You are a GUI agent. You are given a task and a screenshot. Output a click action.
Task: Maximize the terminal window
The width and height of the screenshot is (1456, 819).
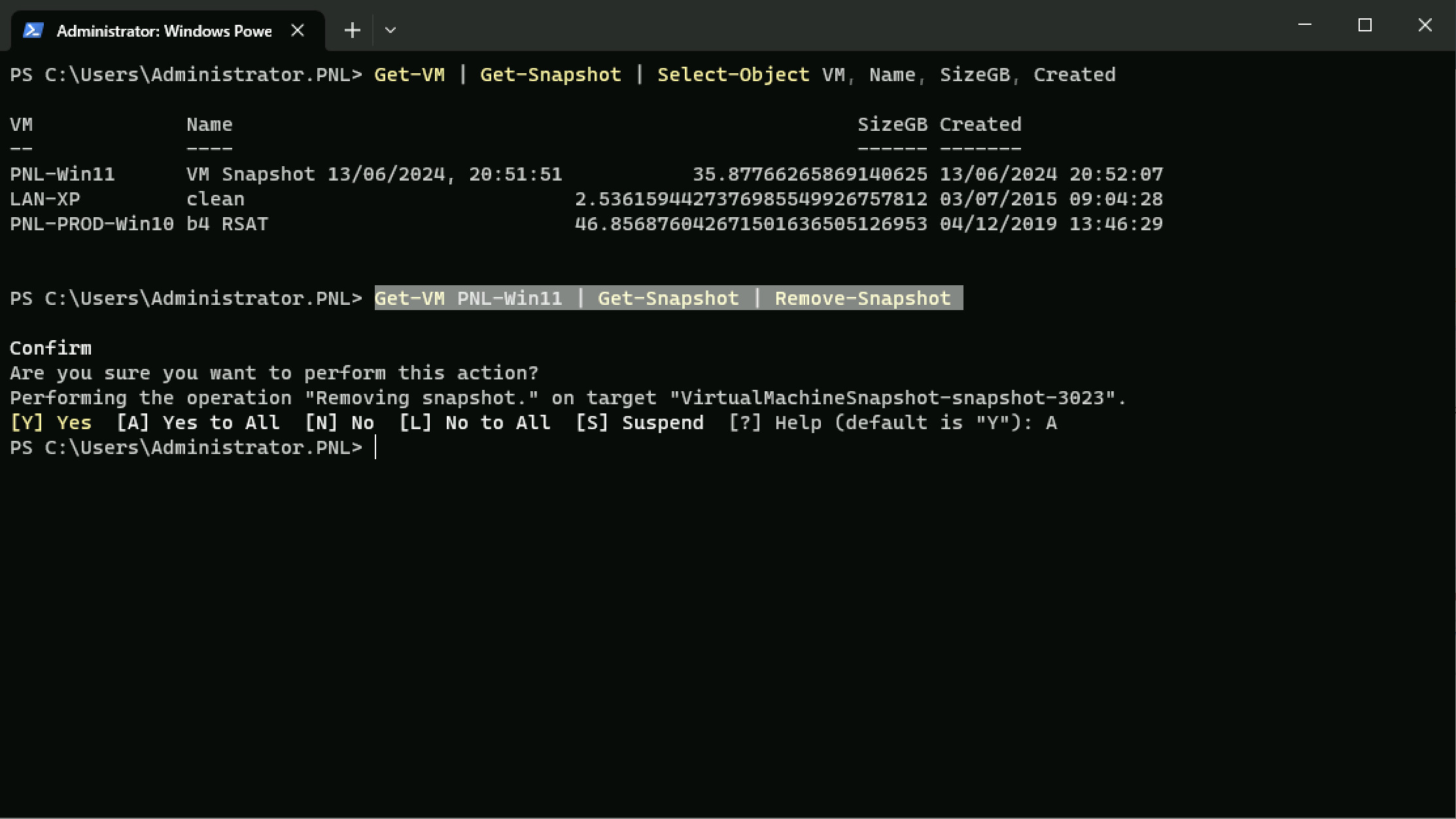tap(1365, 25)
